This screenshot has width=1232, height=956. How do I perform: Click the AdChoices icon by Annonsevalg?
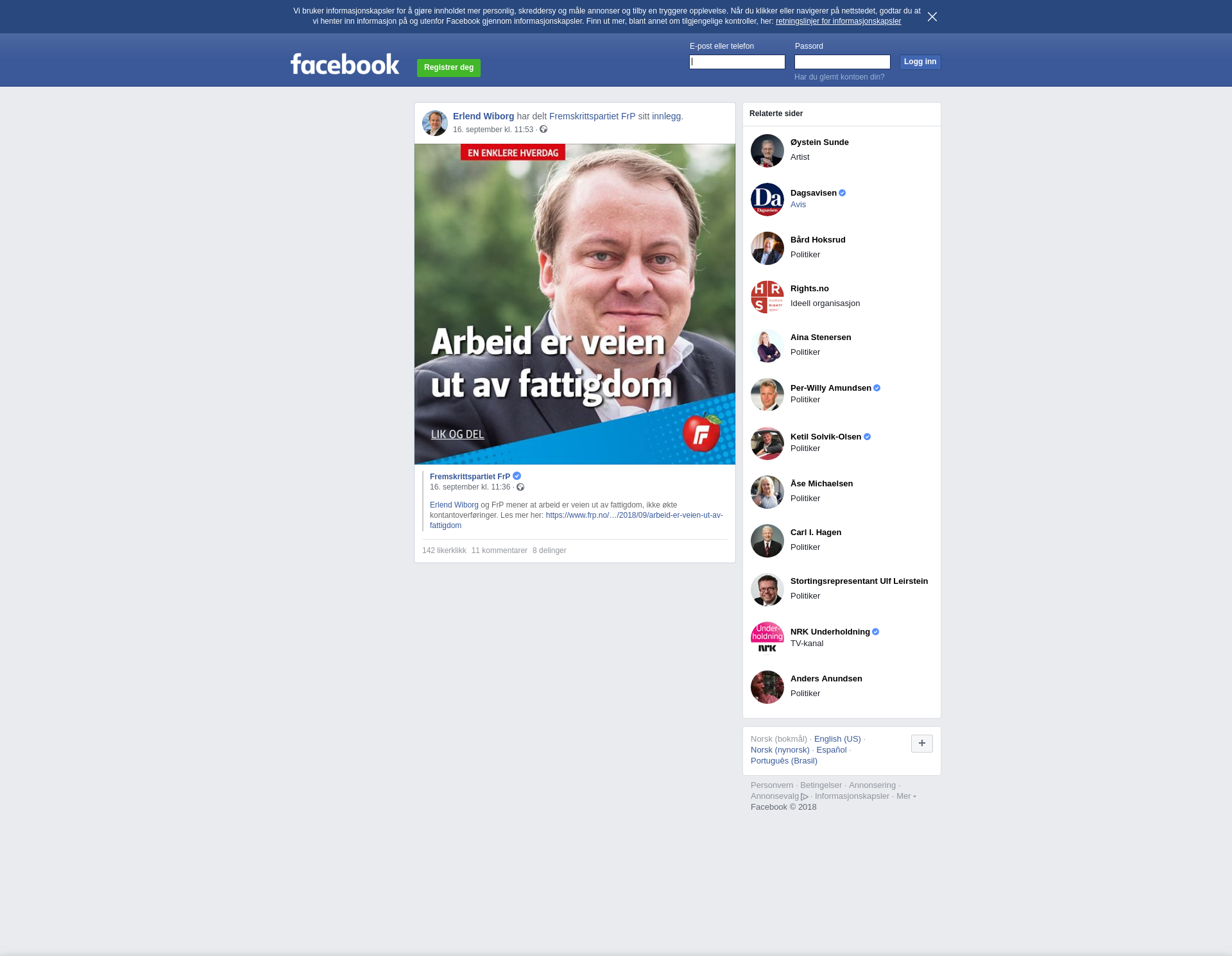(805, 797)
